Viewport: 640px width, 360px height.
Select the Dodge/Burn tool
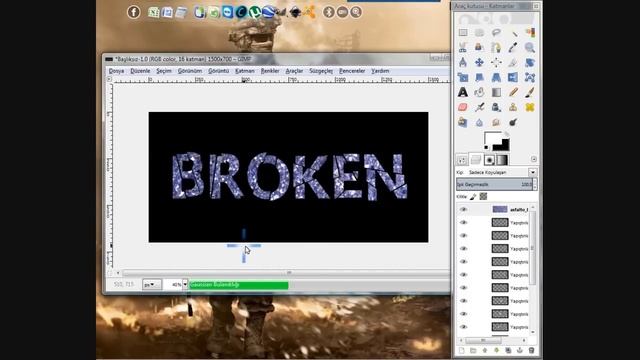coord(513,122)
